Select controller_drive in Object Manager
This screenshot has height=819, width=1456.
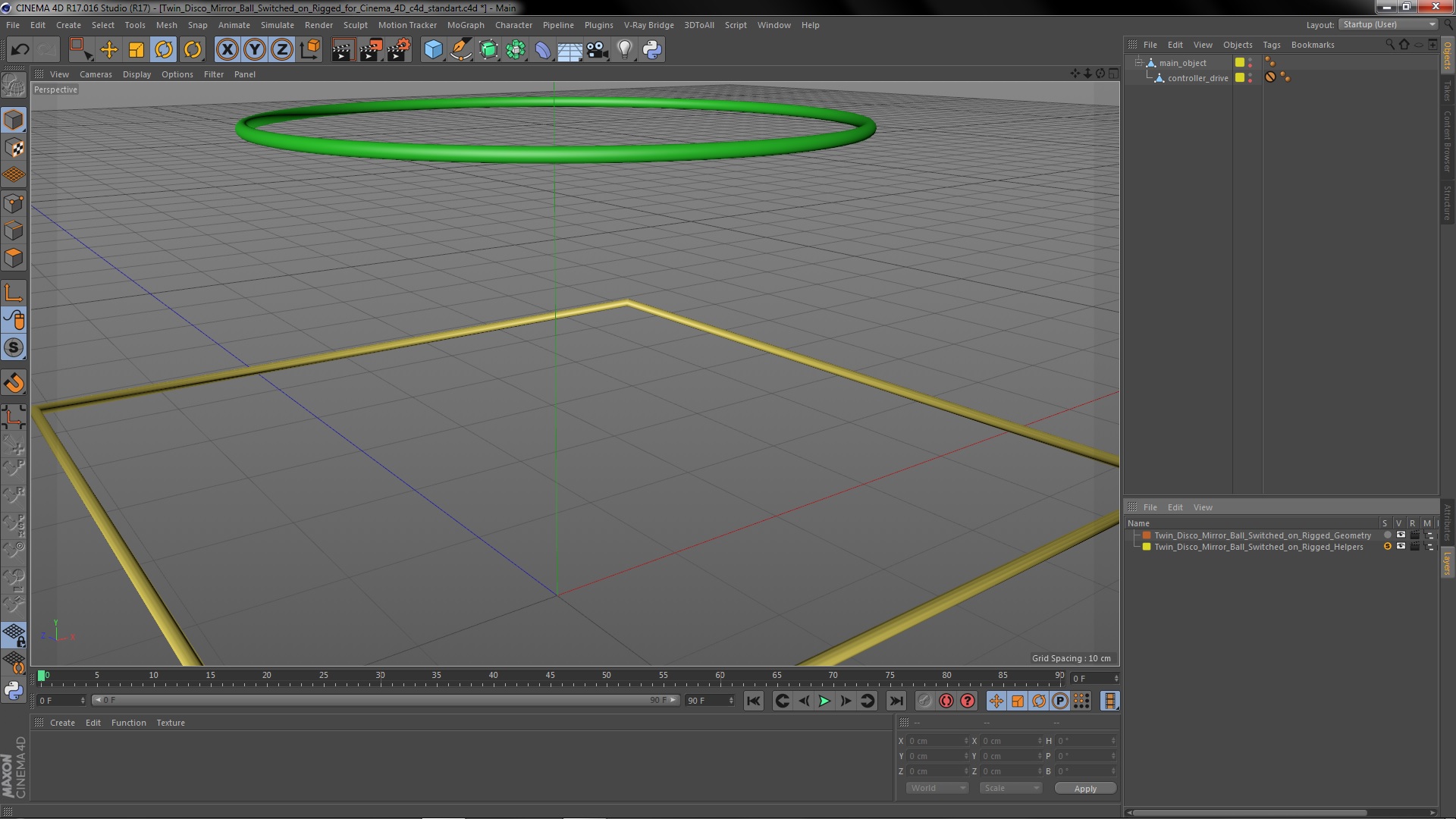1197,78
